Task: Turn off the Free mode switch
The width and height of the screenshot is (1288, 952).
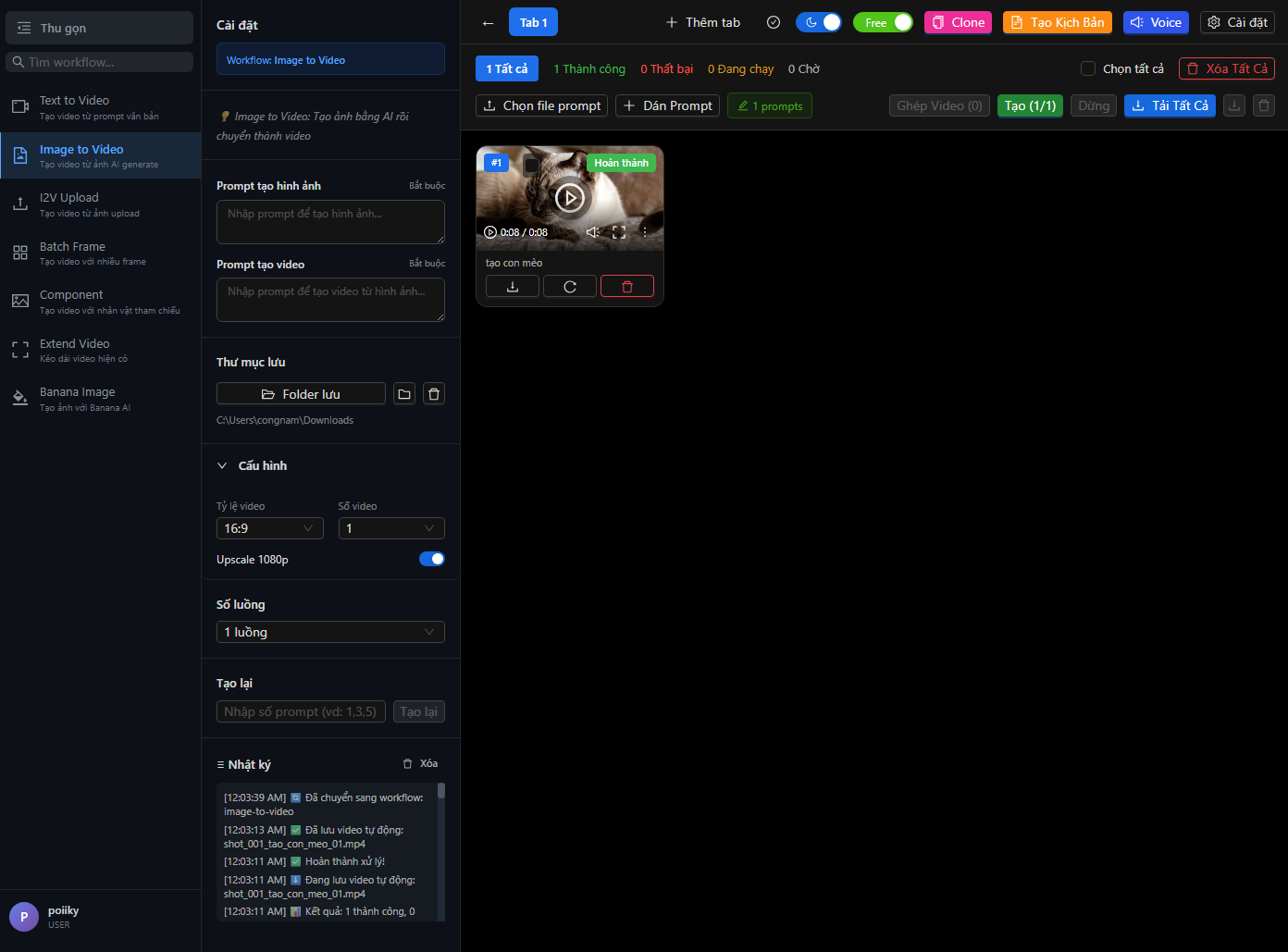Action: [x=883, y=22]
